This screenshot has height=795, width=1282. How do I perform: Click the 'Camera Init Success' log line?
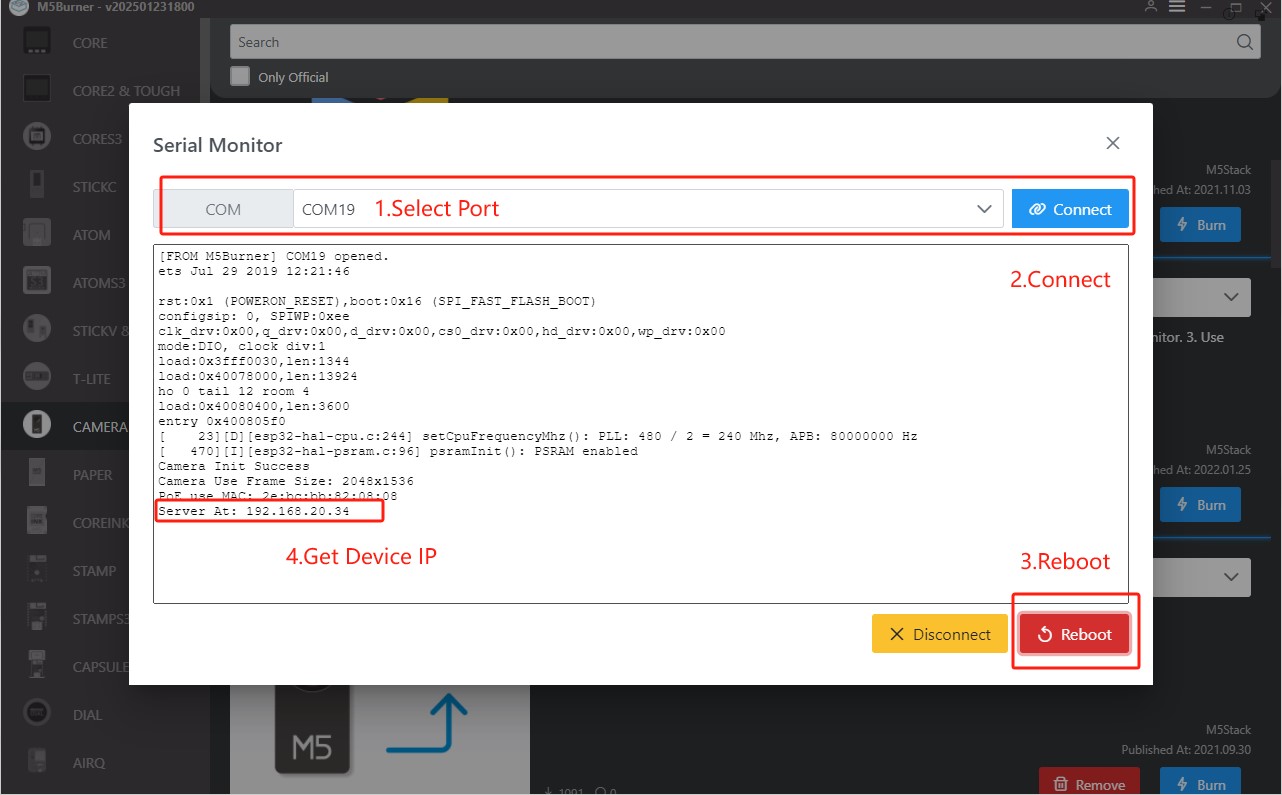[x=234, y=466]
